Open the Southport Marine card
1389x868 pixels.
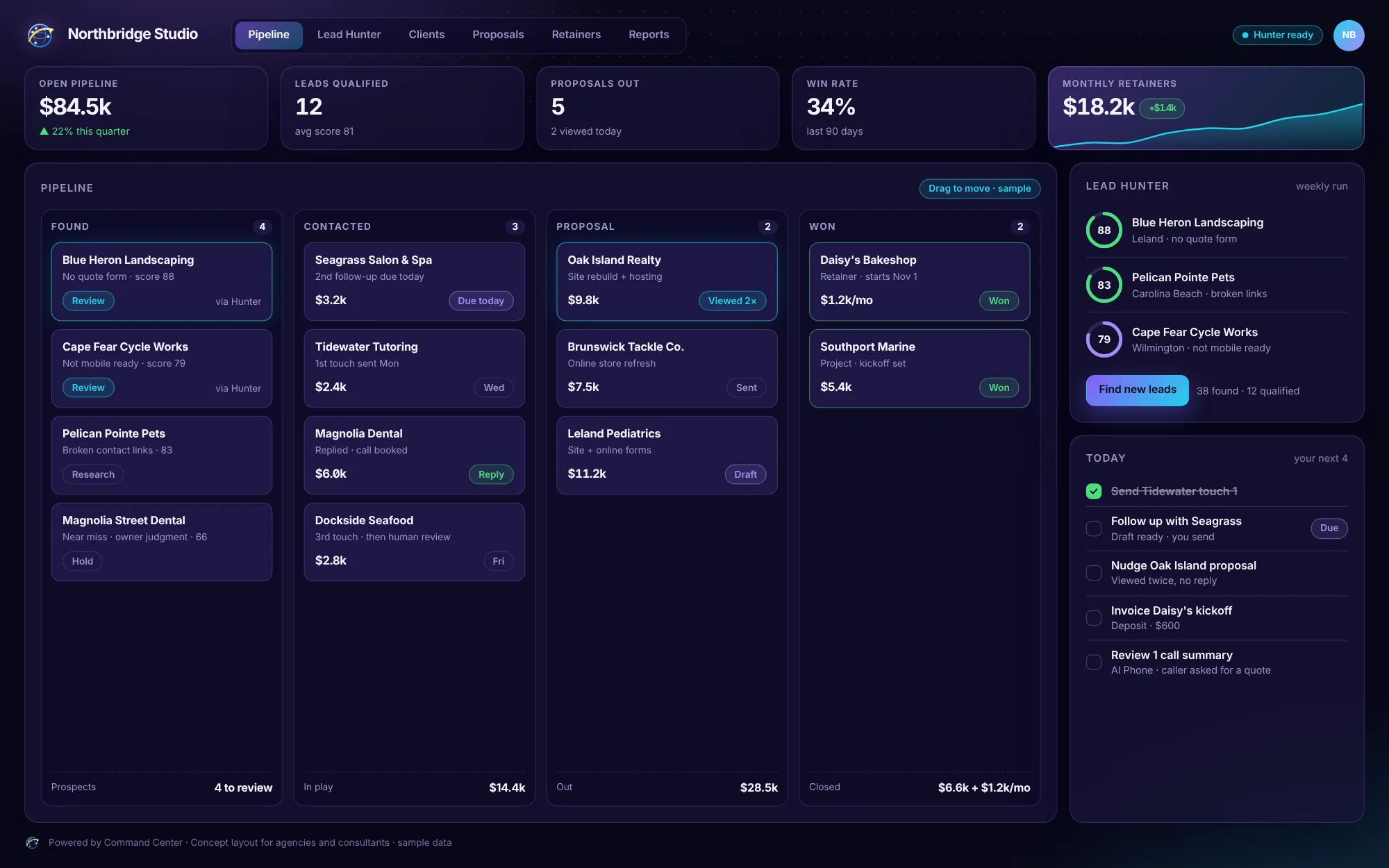[919, 368]
